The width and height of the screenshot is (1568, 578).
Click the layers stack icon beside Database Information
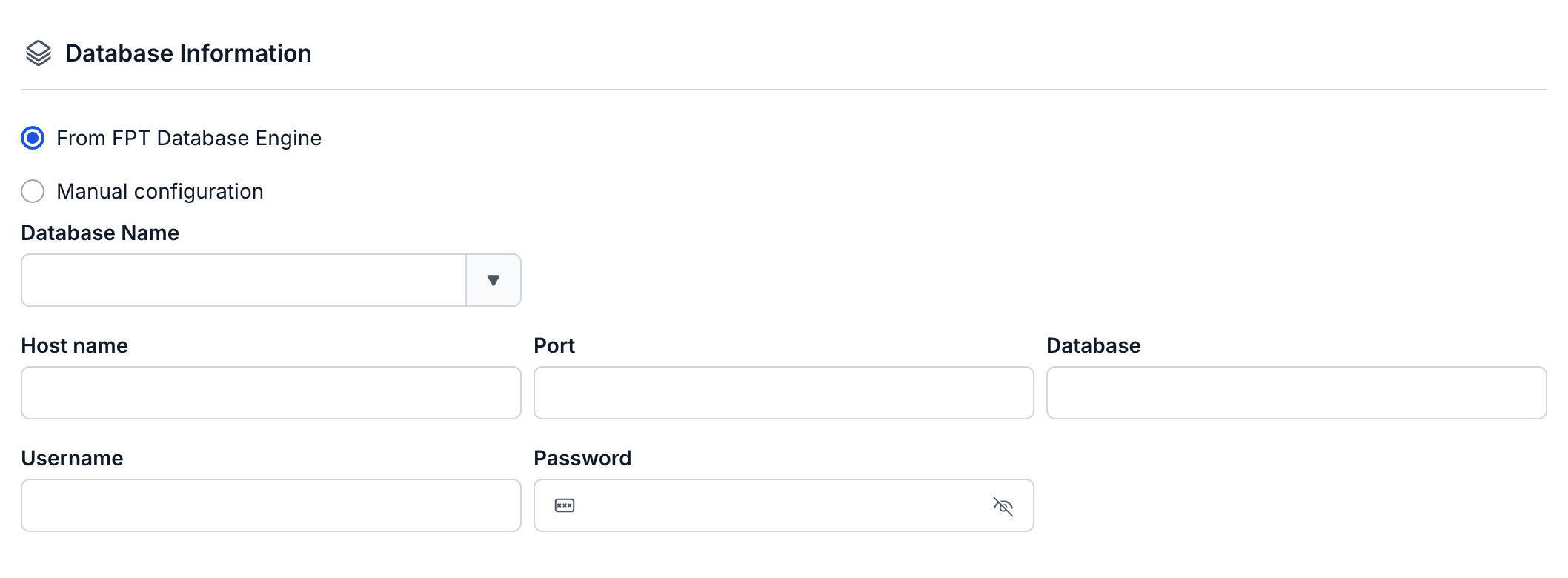[39, 53]
